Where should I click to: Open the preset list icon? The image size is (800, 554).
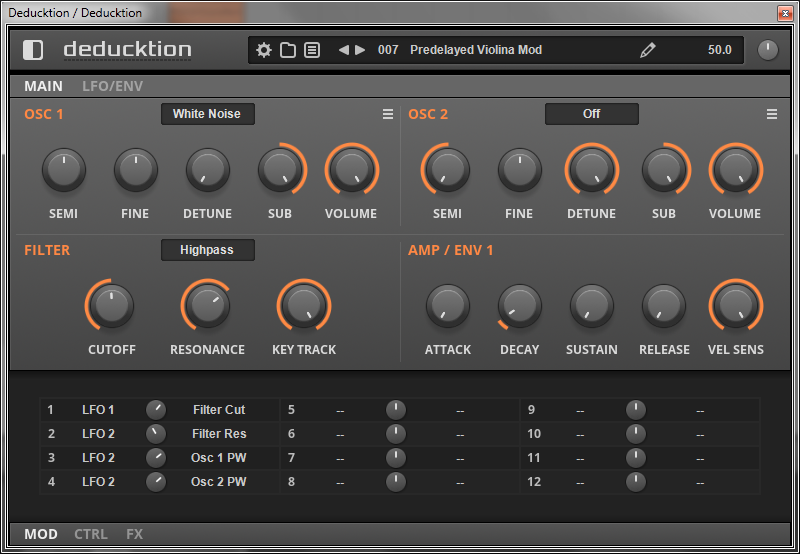click(312, 50)
